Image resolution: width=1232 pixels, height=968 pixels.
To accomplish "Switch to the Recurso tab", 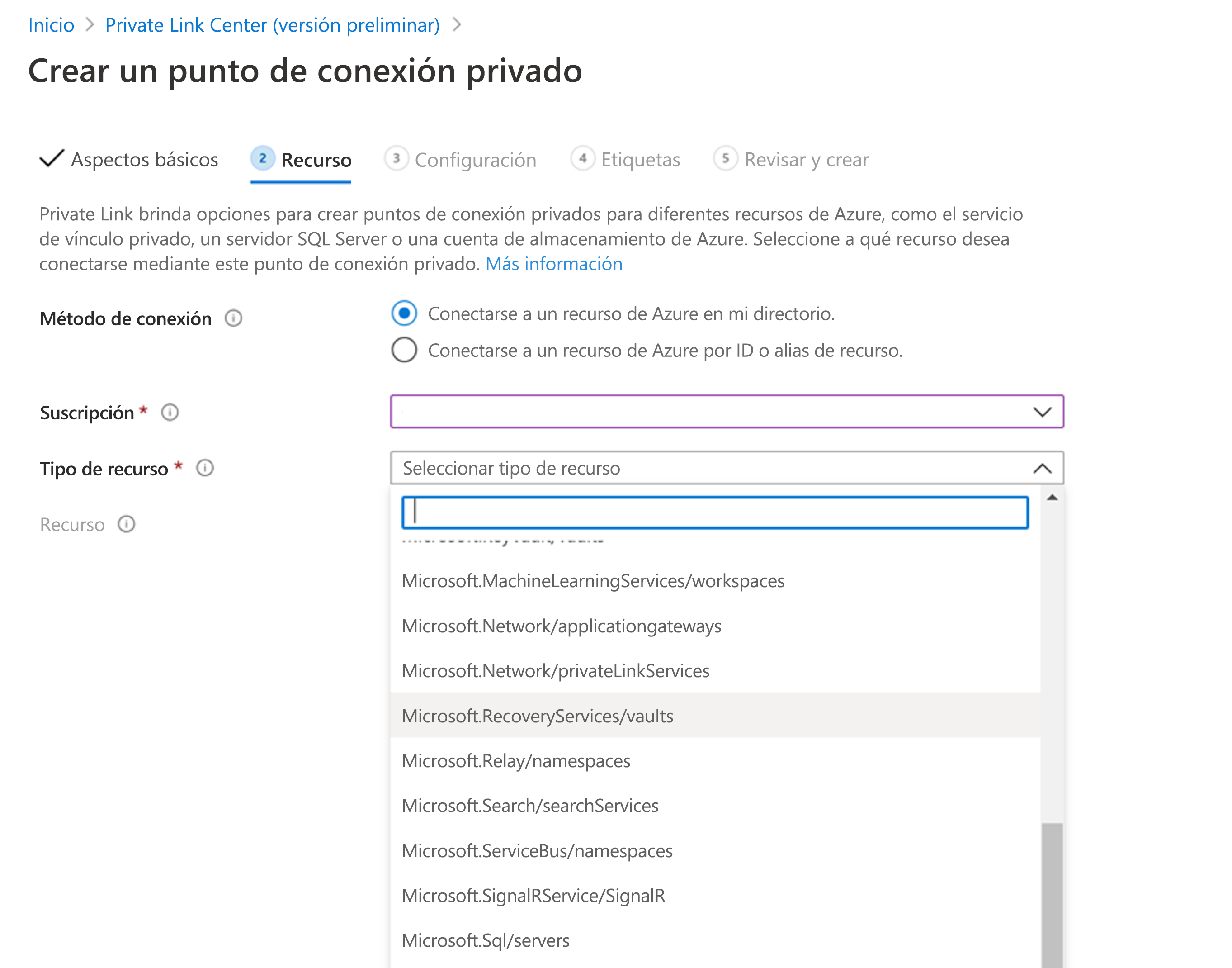I will (302, 161).
